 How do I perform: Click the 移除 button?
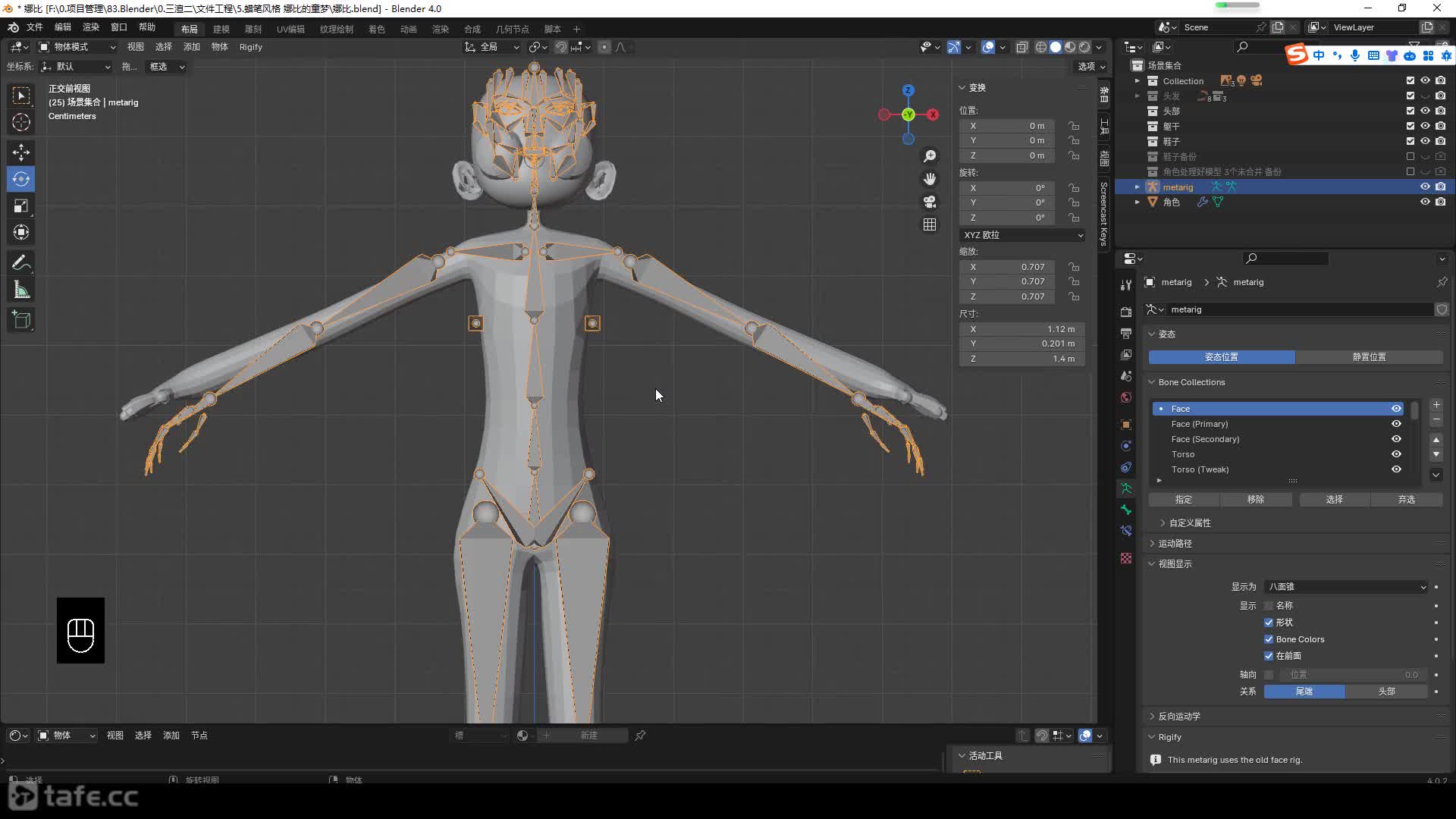tap(1256, 500)
